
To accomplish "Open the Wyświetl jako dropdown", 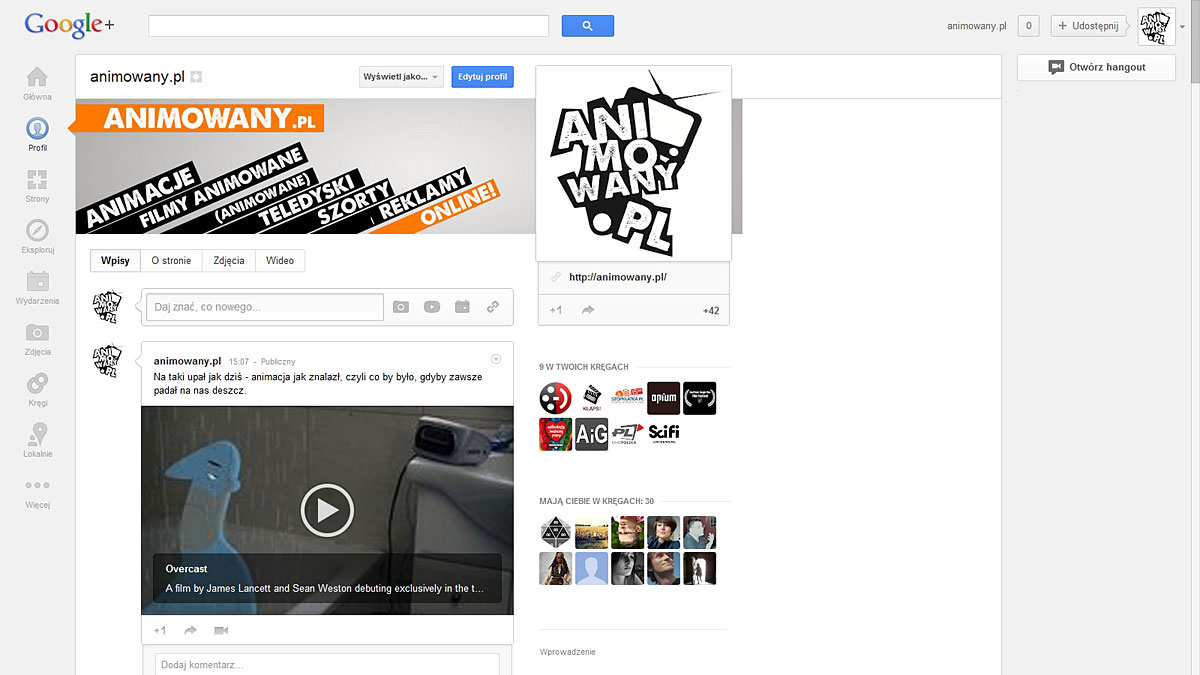I will coord(400,76).
